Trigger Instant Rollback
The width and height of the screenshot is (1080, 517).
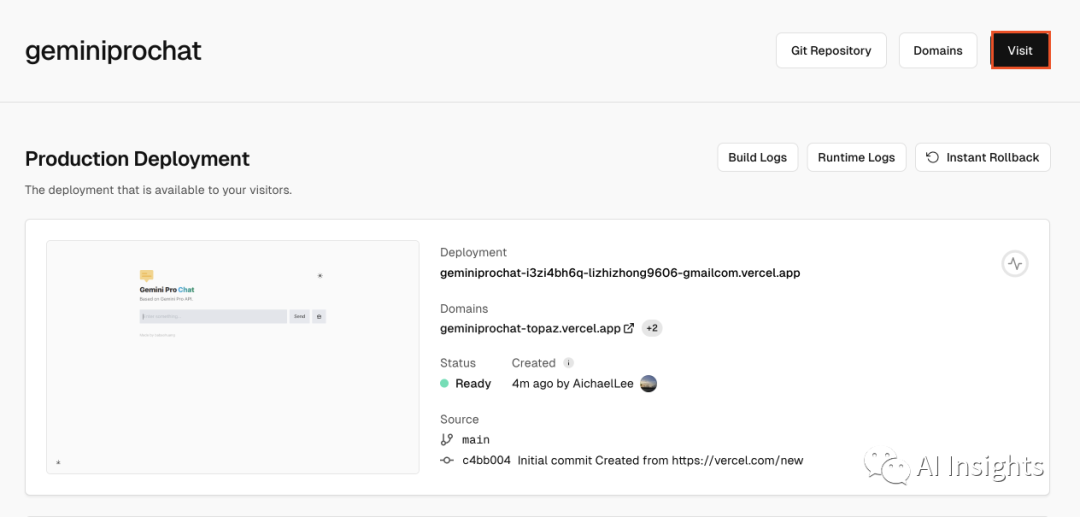tap(982, 157)
